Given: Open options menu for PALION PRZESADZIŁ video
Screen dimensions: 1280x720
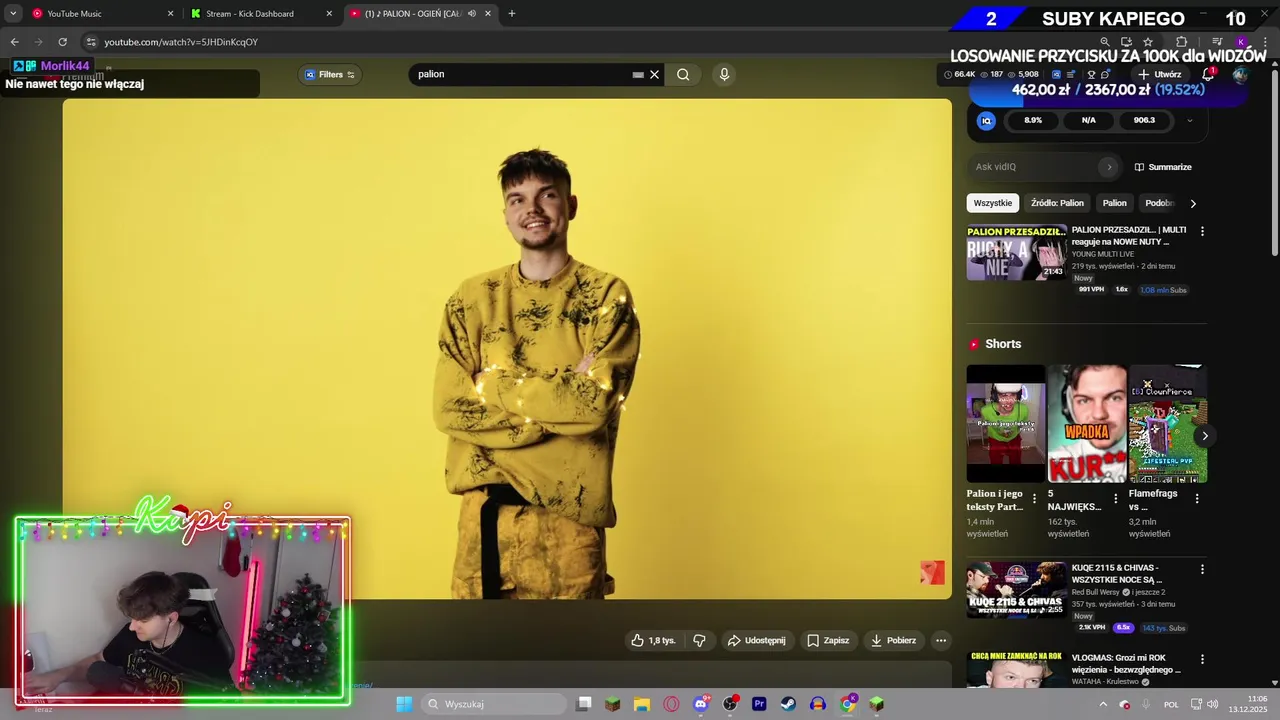Looking at the screenshot, I should (x=1202, y=231).
